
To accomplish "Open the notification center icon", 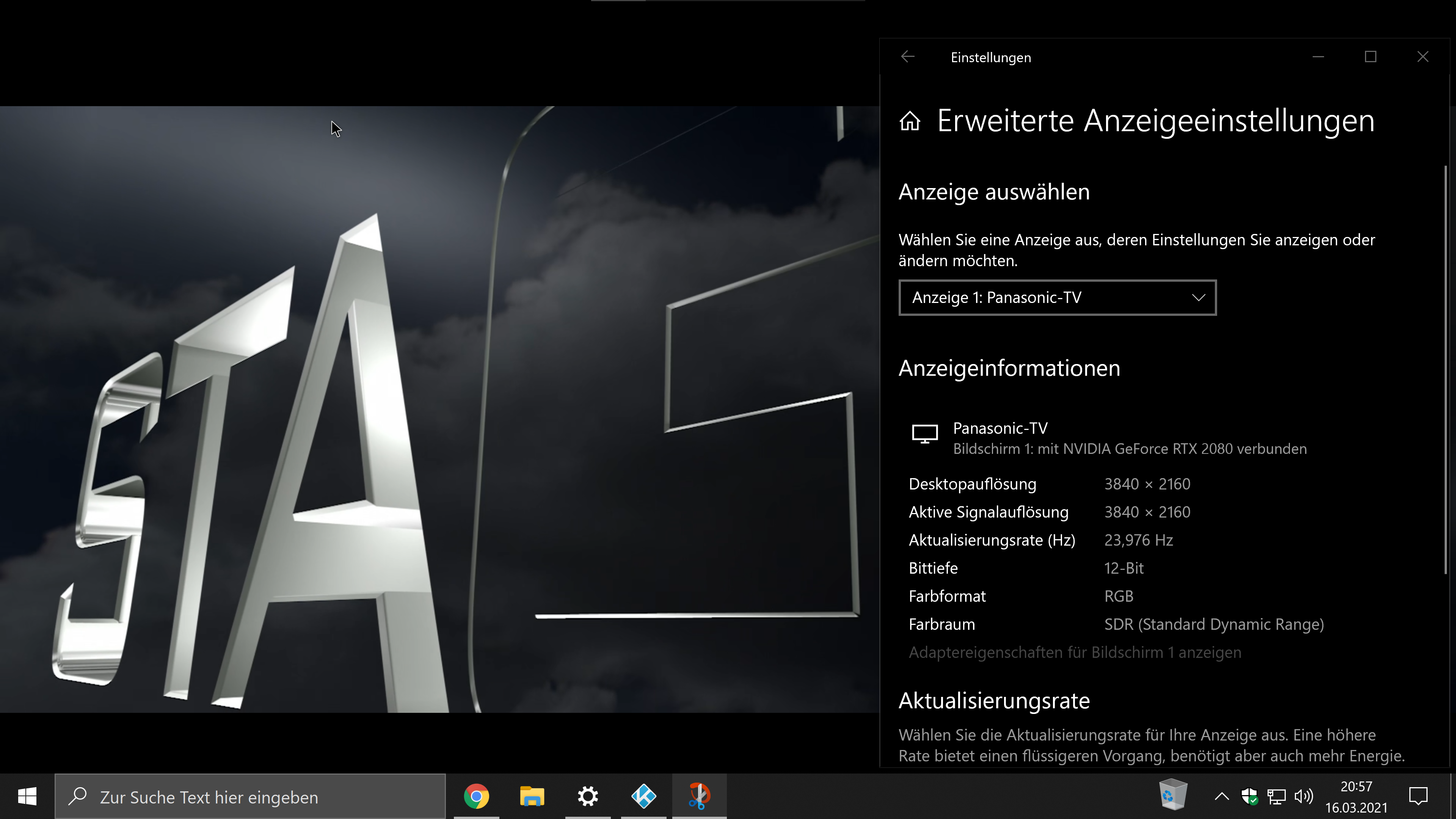I will point(1418,797).
